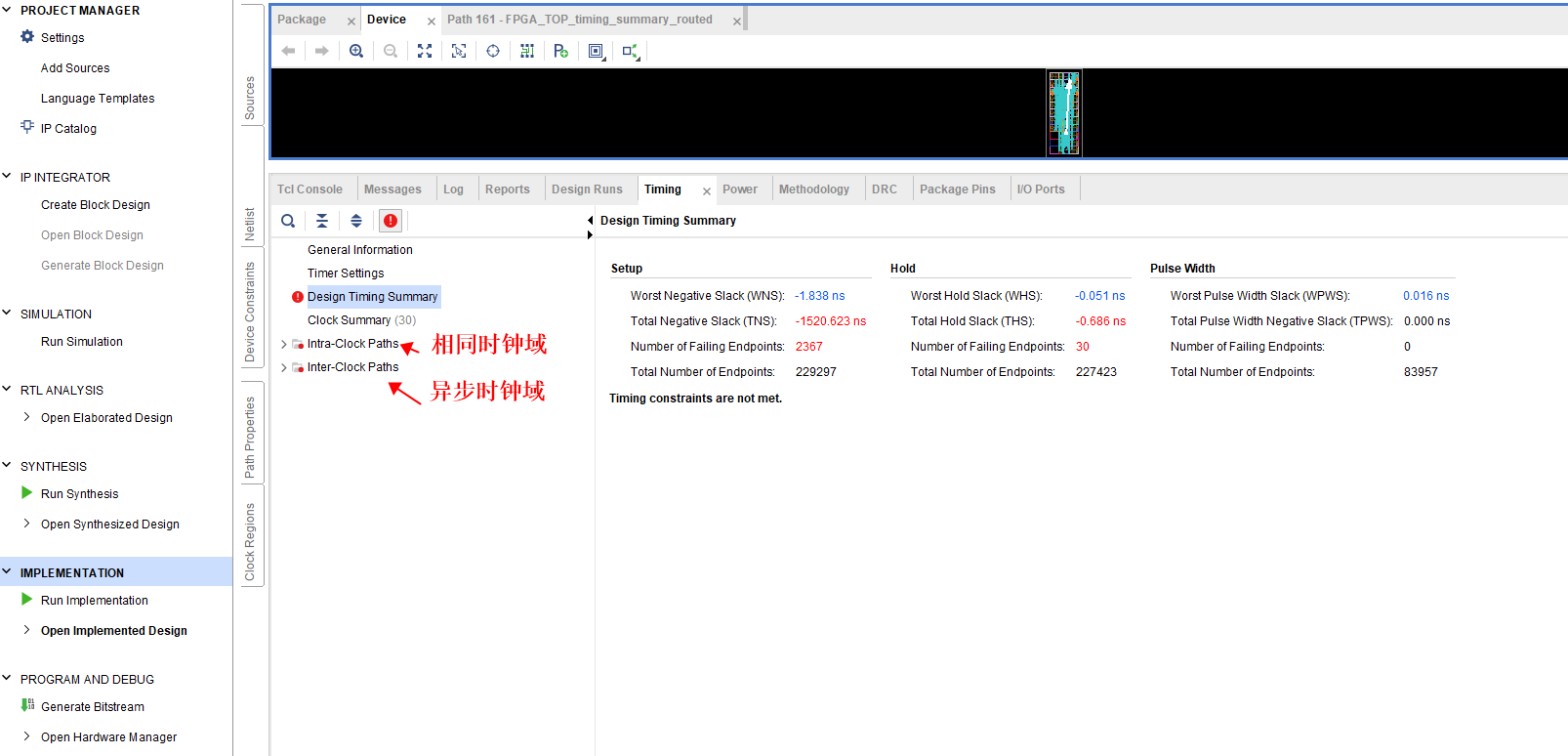Close the Package tab
Screen dimensions: 1568x756
(351, 21)
